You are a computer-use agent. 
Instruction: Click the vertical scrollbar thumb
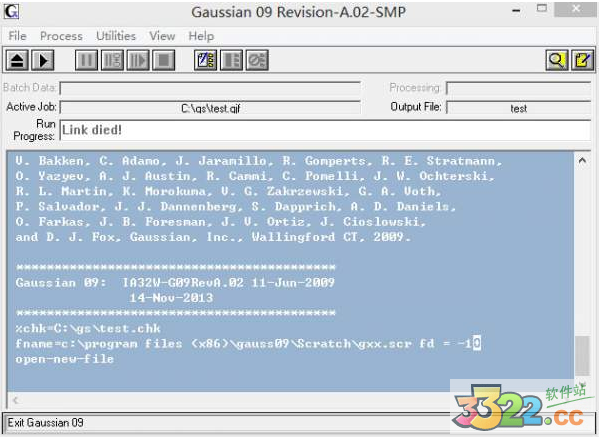coord(582,356)
